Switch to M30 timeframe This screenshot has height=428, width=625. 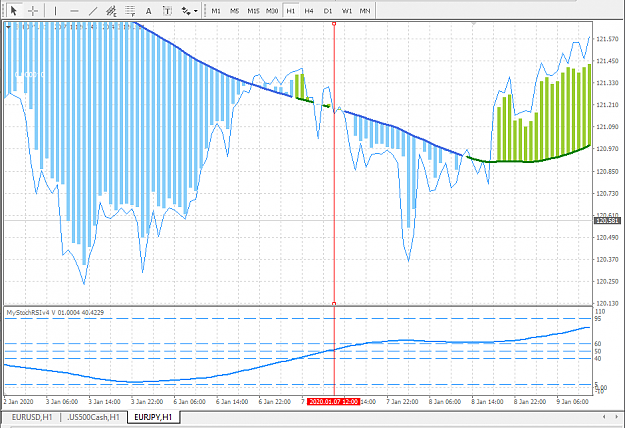point(272,11)
